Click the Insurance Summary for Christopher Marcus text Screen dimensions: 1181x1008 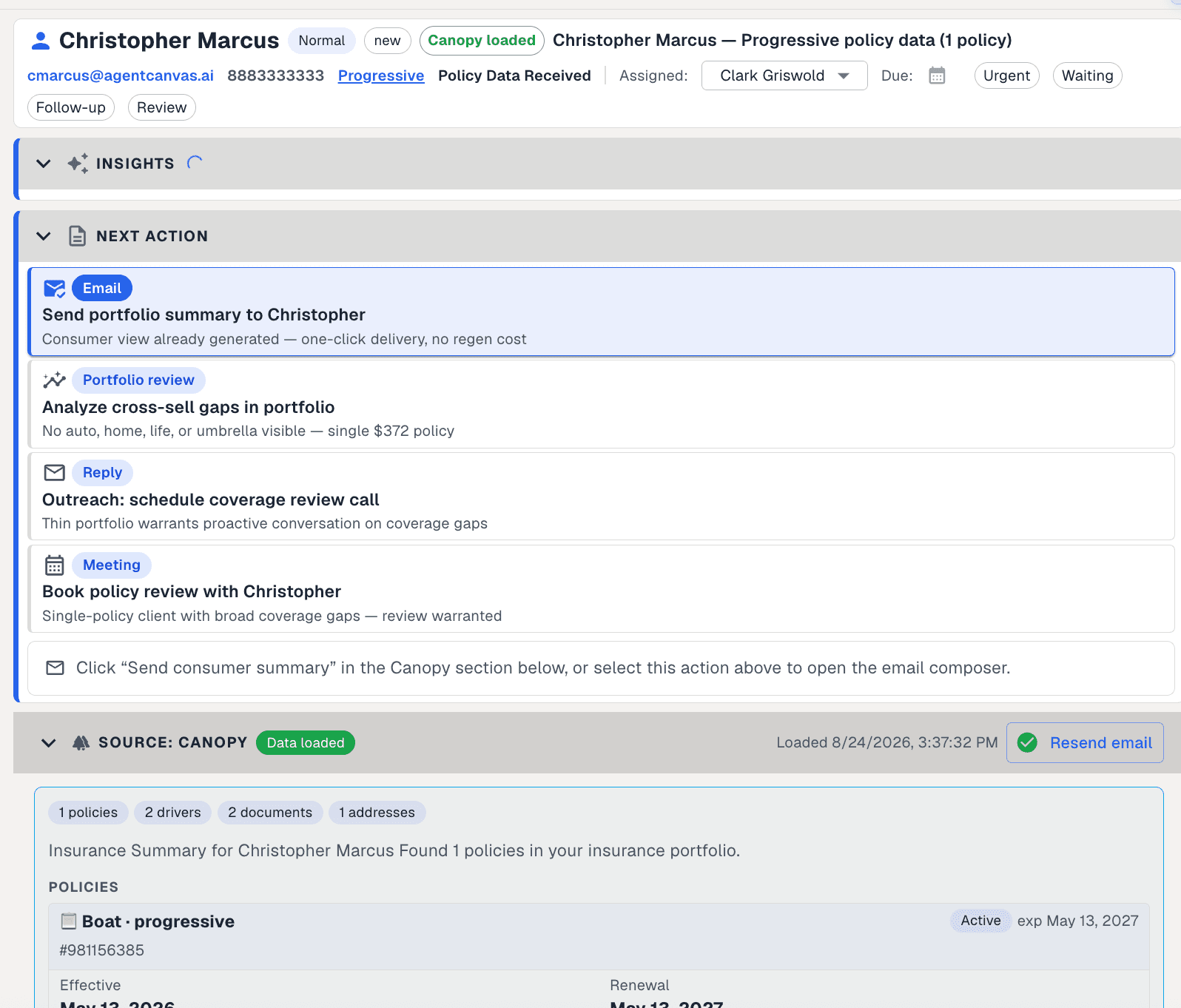[x=394, y=850]
